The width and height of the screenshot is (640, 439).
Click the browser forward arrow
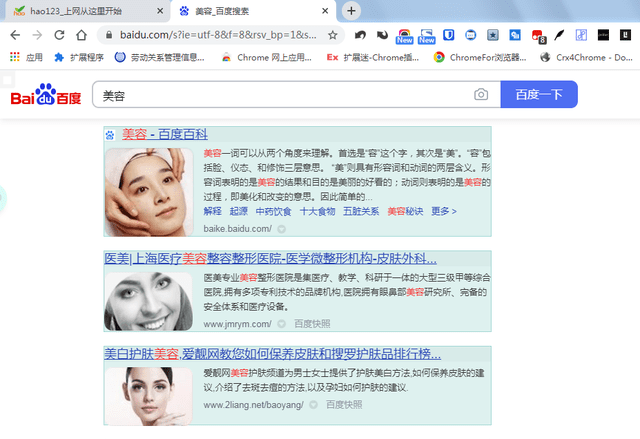tap(37, 35)
